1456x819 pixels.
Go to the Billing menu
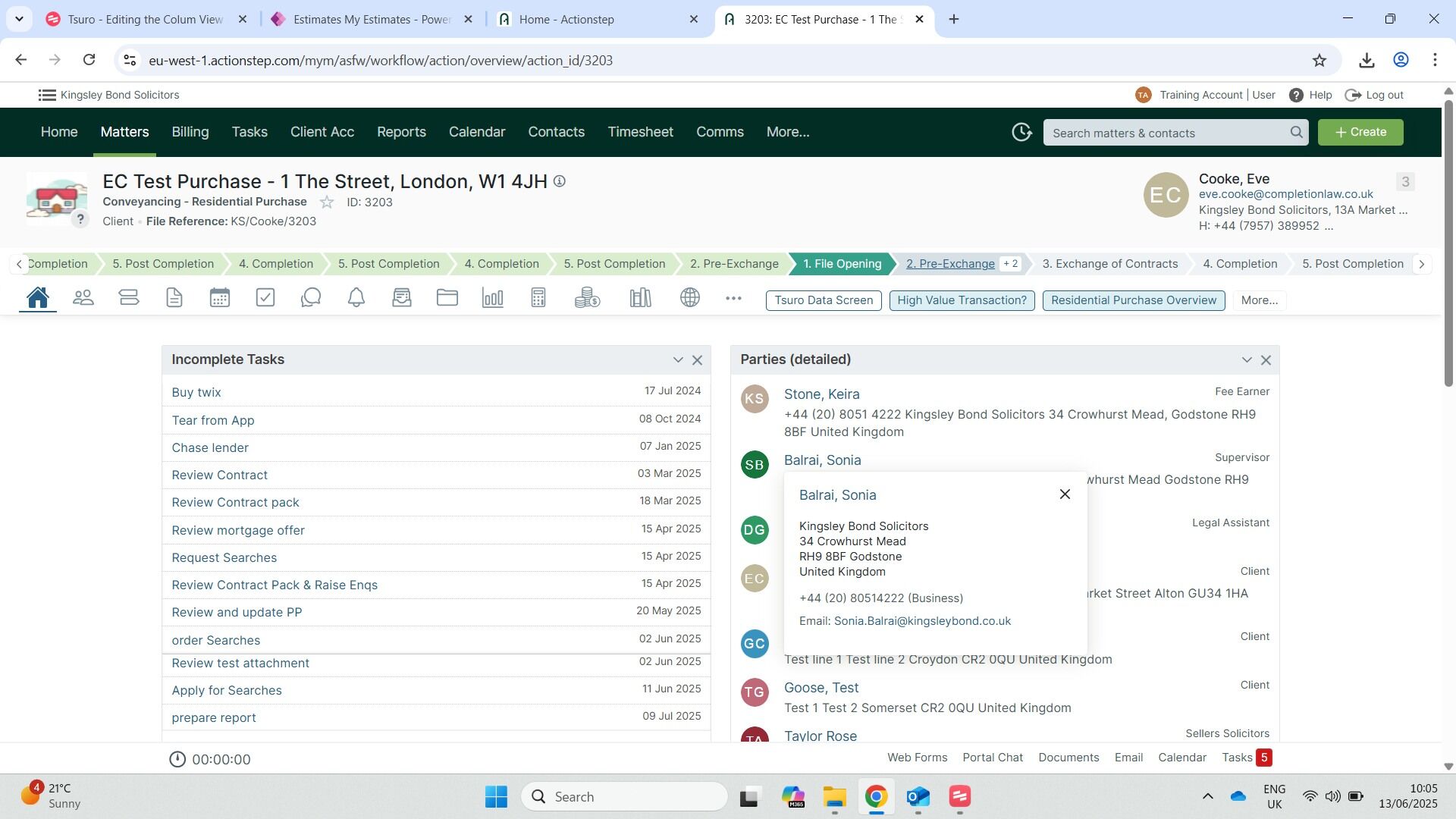pyautogui.click(x=190, y=132)
